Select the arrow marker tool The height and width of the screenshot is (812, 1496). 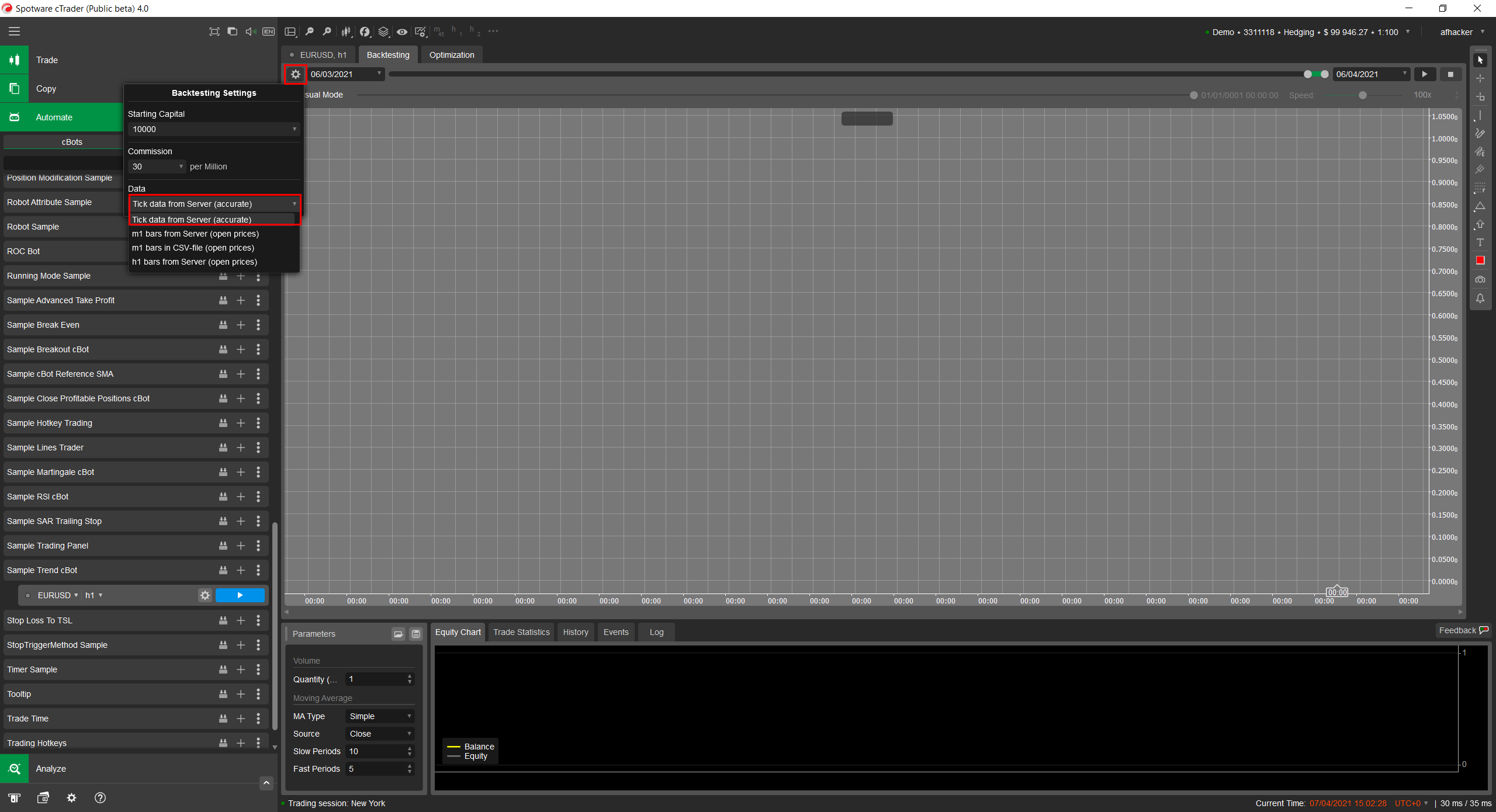click(x=1480, y=224)
